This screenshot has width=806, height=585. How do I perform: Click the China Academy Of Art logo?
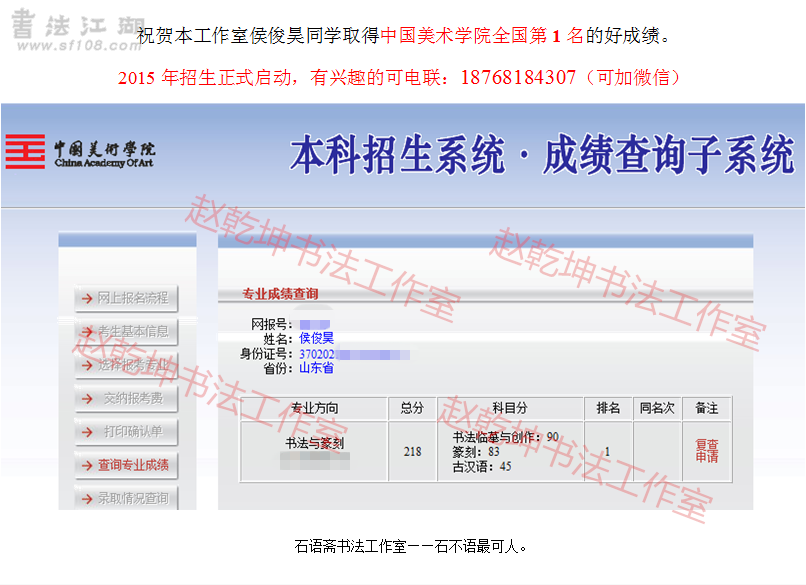coord(80,152)
